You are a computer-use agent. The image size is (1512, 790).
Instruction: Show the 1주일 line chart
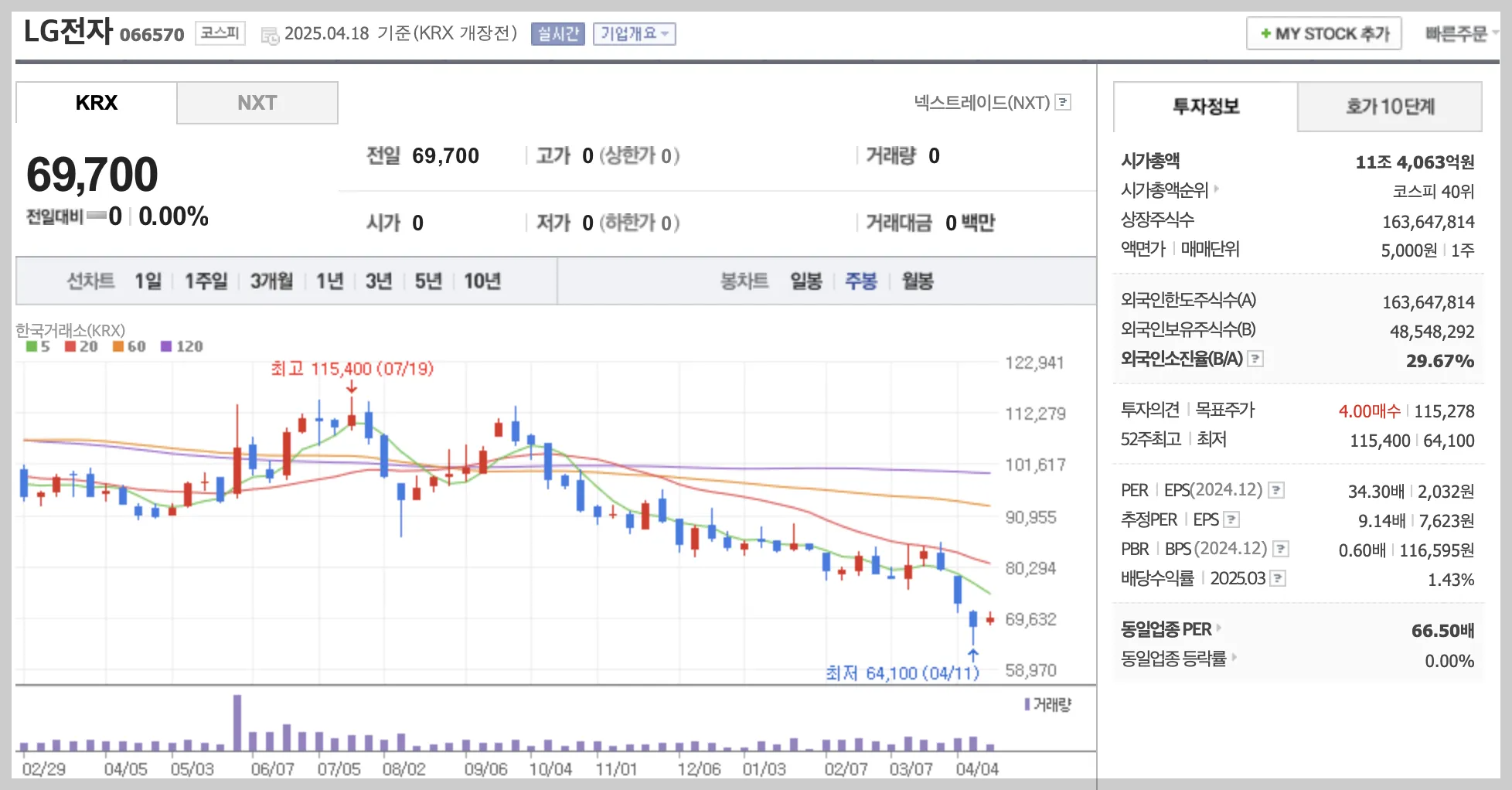pyautogui.click(x=206, y=281)
